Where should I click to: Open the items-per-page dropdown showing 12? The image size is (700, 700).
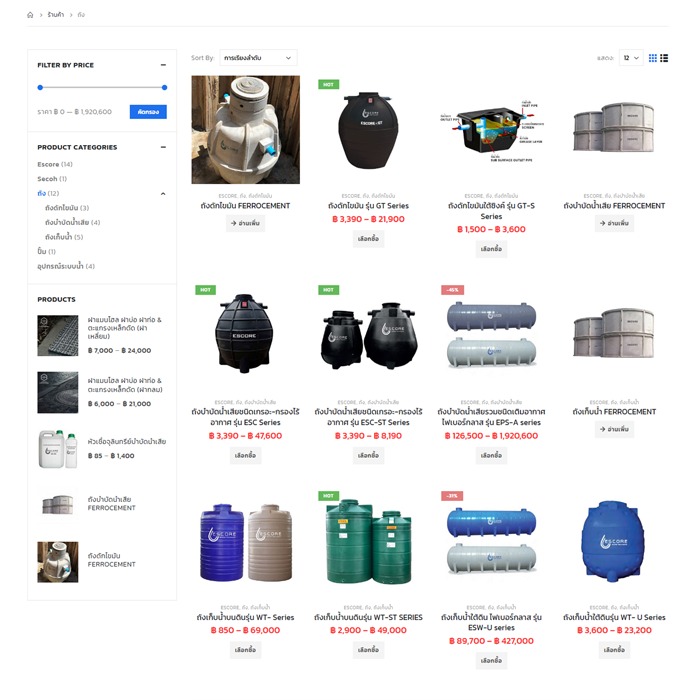[x=630, y=58]
